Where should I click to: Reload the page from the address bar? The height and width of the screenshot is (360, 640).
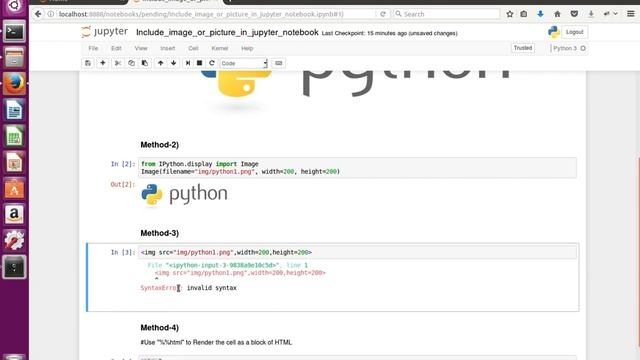383,14
